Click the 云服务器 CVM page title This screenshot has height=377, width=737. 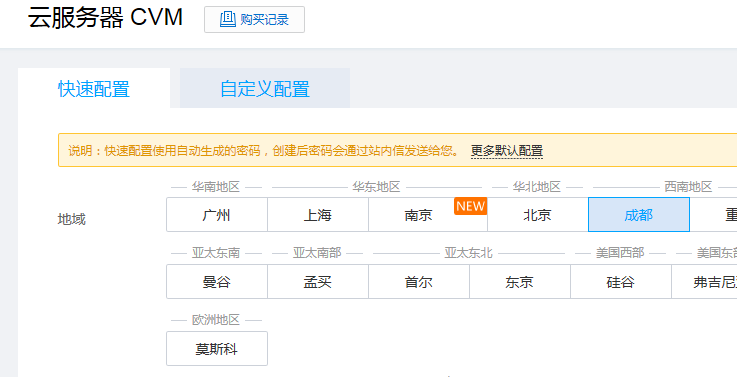pyautogui.click(x=105, y=18)
